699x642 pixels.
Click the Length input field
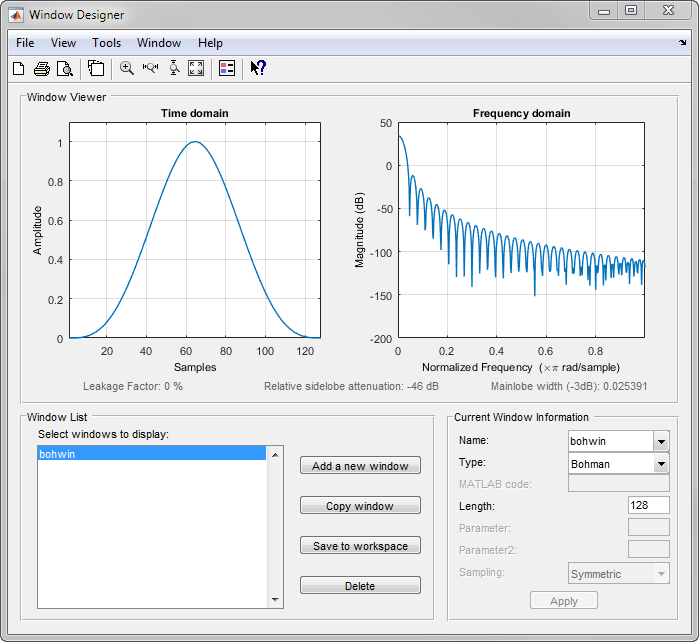[x=648, y=507]
